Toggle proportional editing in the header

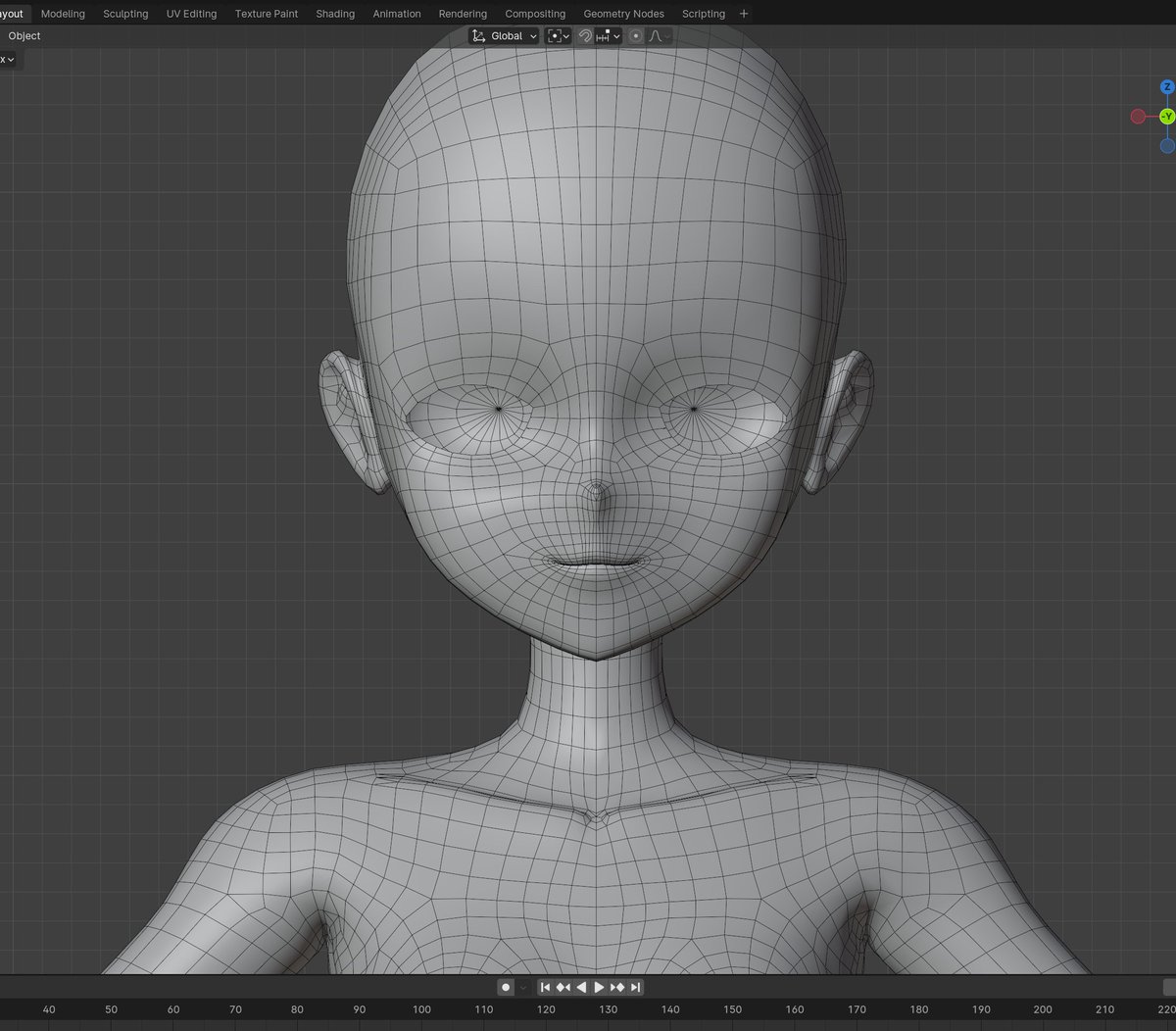pos(636,35)
